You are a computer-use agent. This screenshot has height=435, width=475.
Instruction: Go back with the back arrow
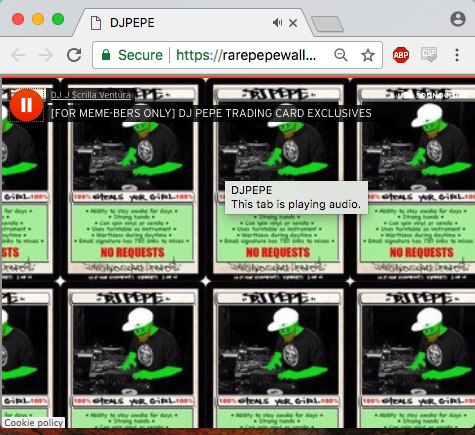[x=18, y=55]
